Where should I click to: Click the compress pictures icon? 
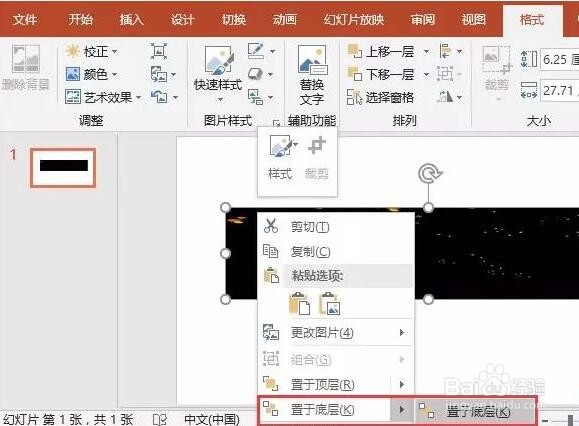[x=159, y=51]
